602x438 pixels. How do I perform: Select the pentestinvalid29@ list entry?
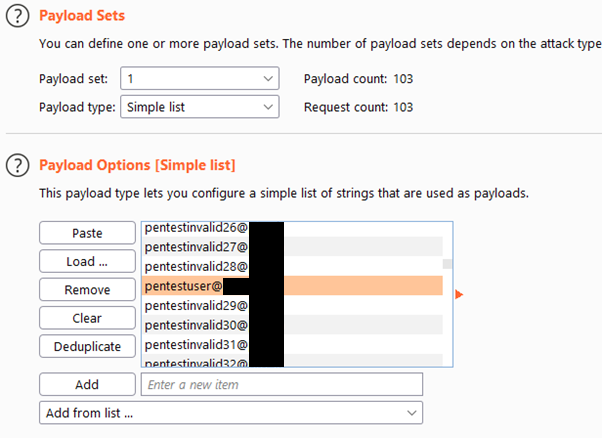click(292, 305)
